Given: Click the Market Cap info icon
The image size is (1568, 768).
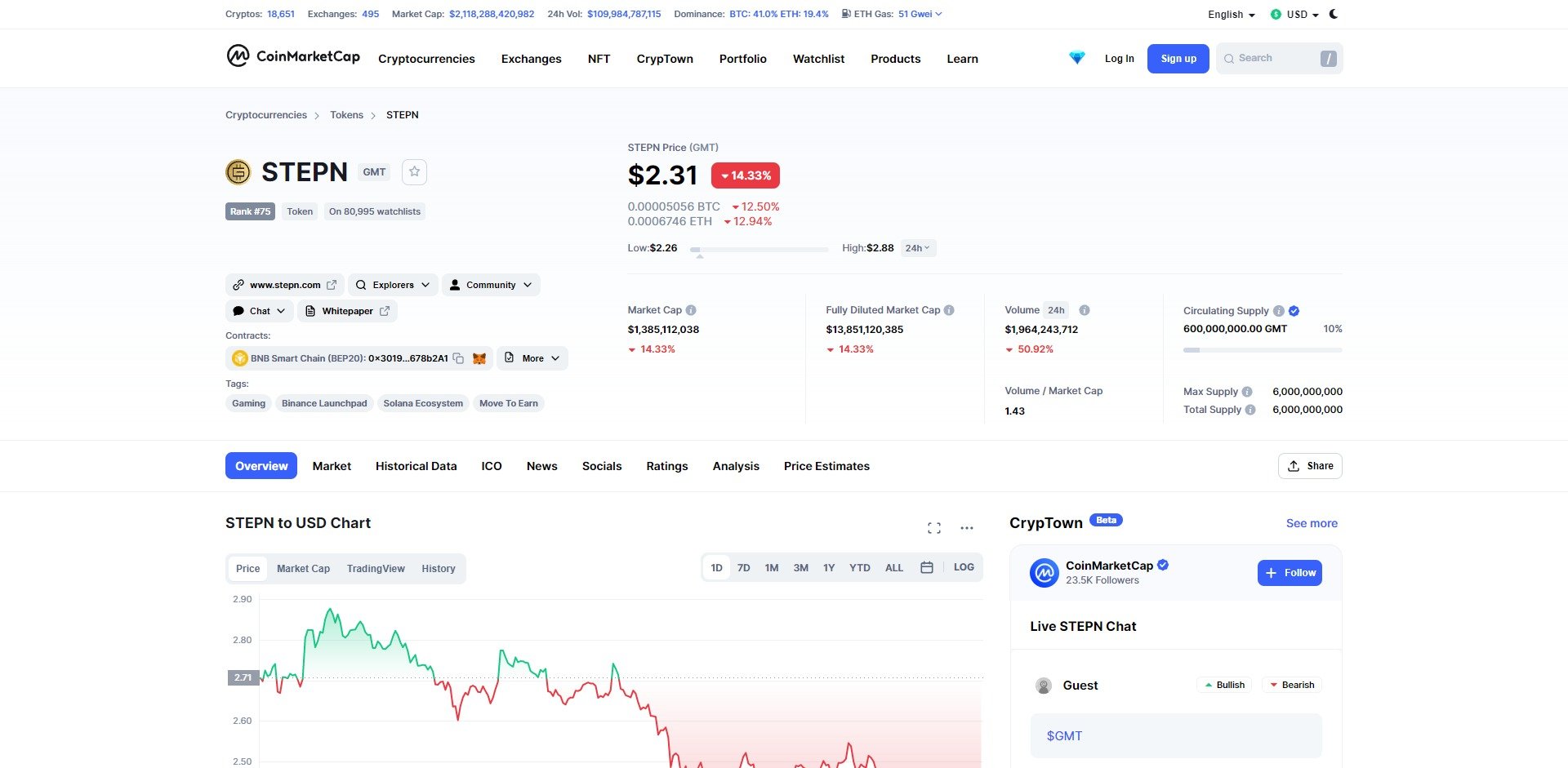Looking at the screenshot, I should click(x=691, y=310).
